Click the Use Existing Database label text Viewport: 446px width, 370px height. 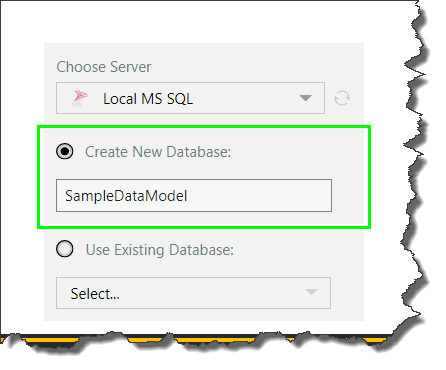[x=160, y=250]
